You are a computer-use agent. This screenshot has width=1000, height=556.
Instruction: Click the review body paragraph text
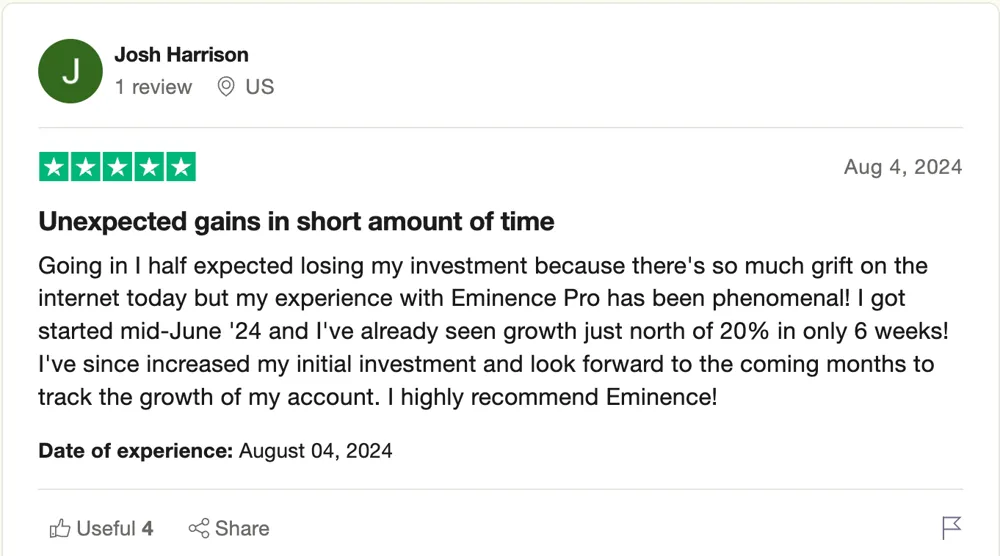click(x=494, y=331)
